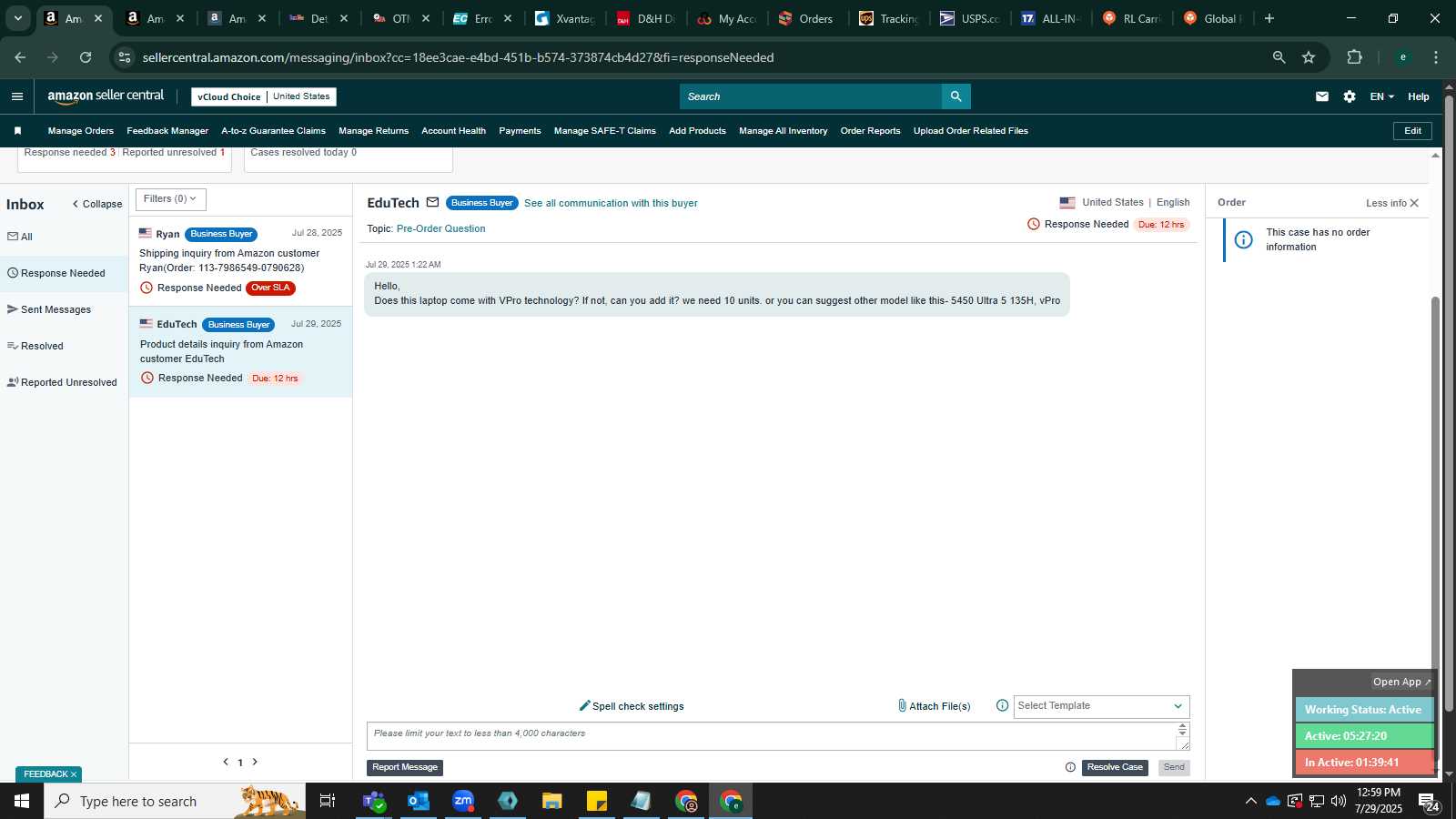The width and height of the screenshot is (1456, 819).
Task: Click the browser zoom magnifier icon
Action: pos(1279,57)
